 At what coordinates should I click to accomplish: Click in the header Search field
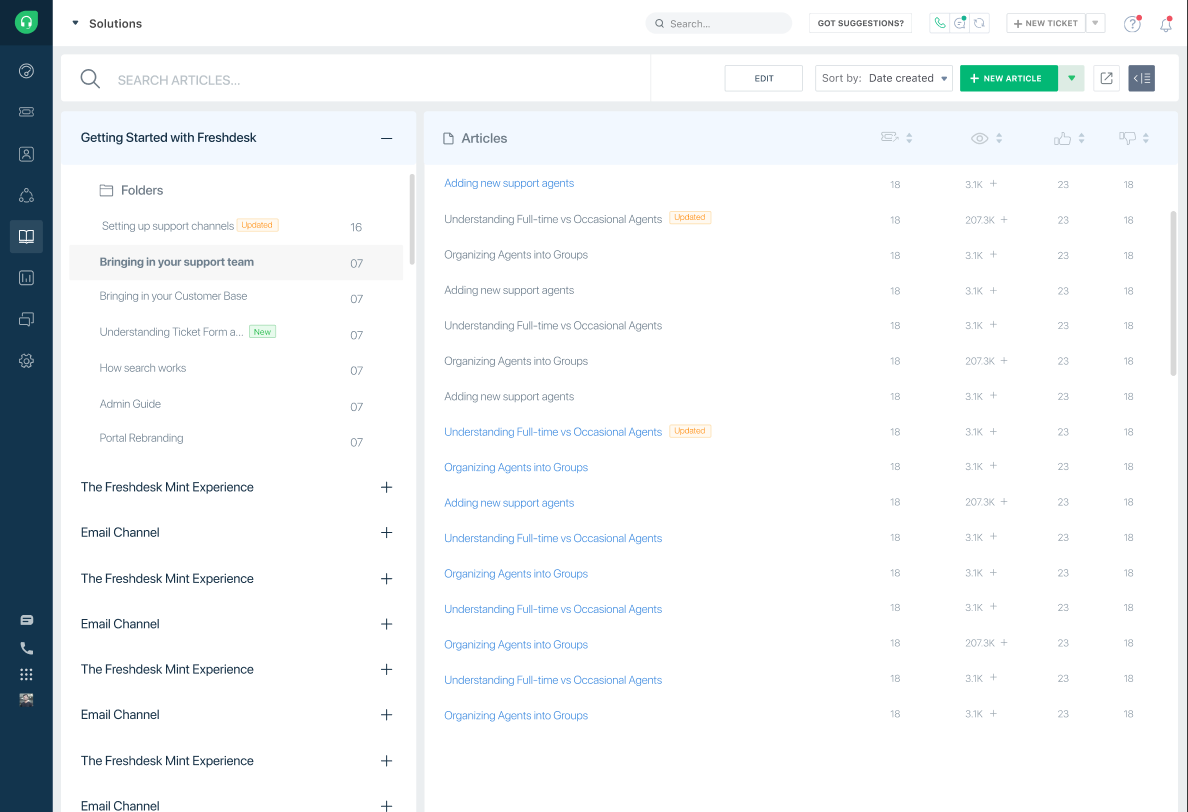(718, 23)
